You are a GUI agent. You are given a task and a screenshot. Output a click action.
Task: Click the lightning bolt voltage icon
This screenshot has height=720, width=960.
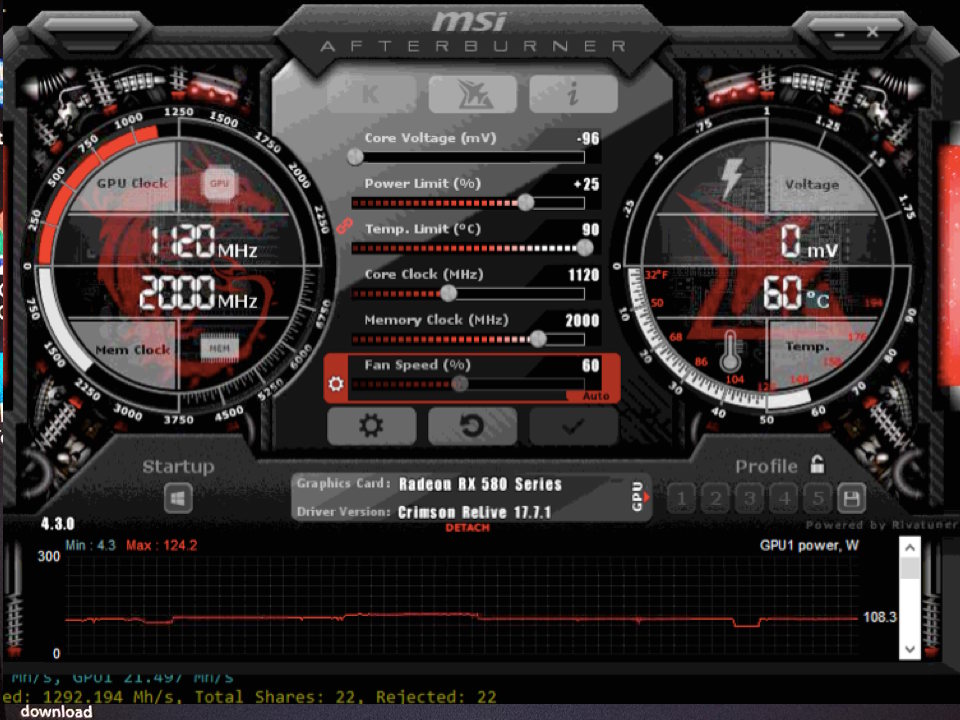731,178
